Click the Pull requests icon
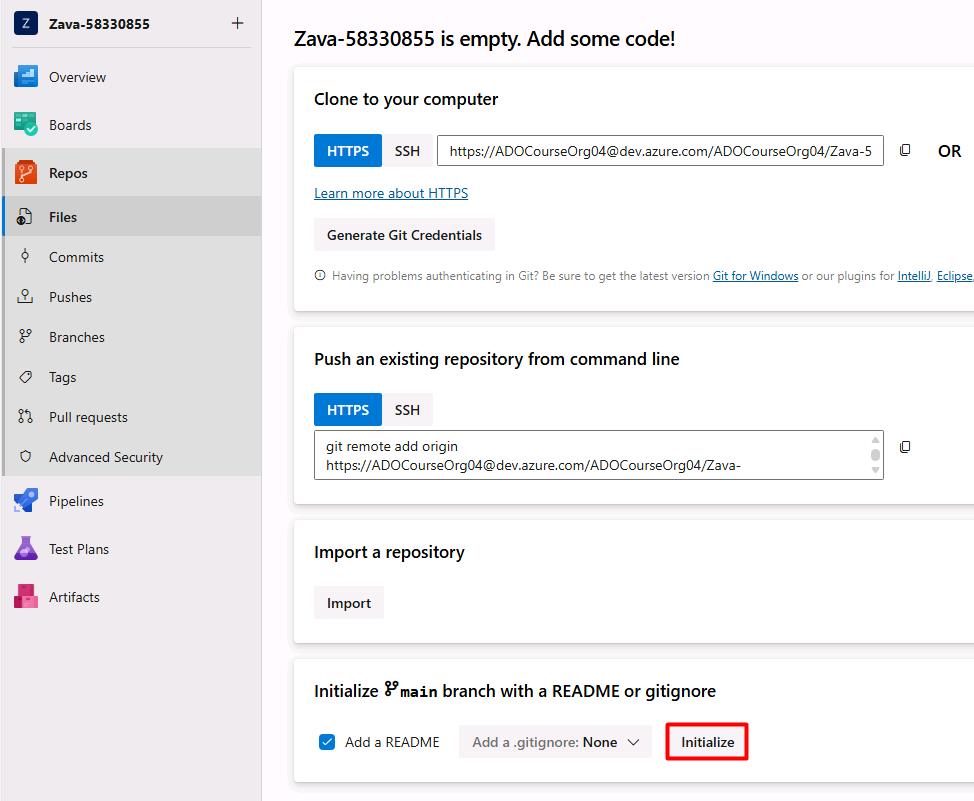 25,416
